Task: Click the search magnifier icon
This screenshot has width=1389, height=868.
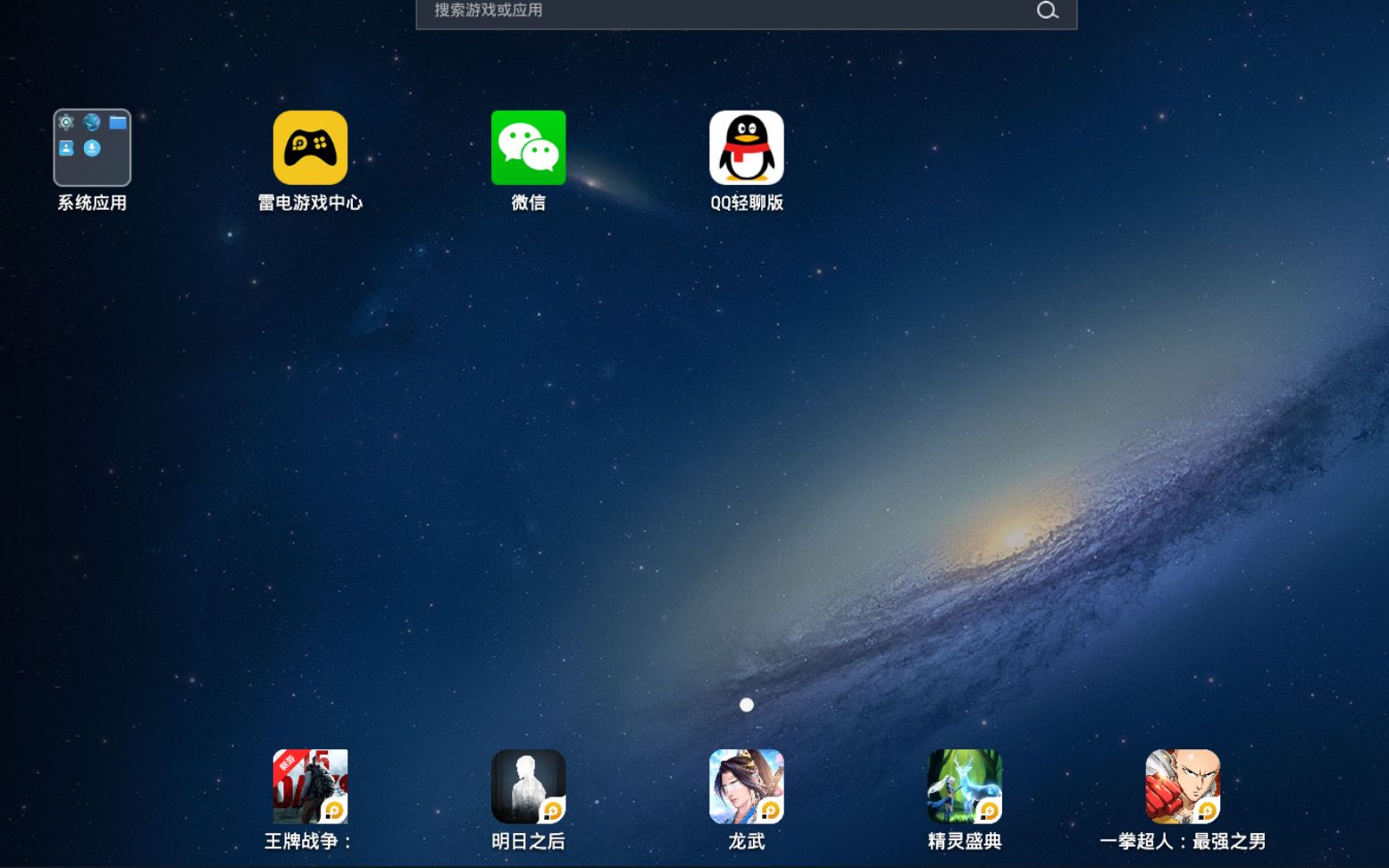Action: point(1048,11)
